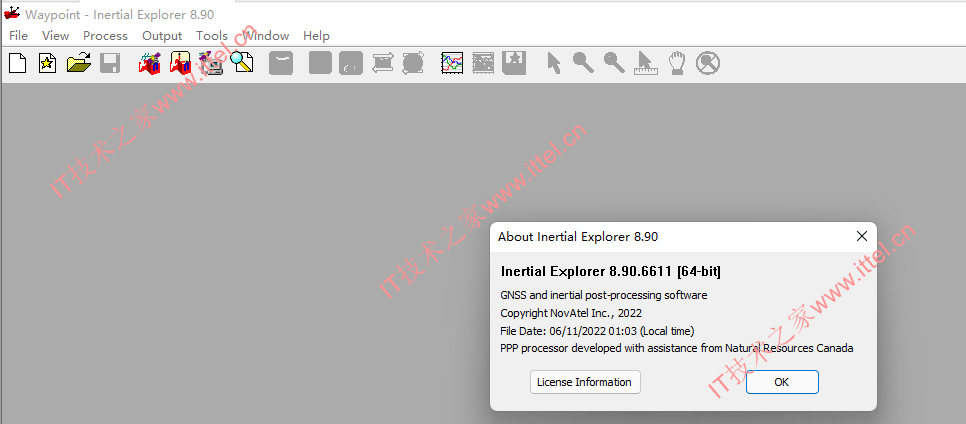
Task: Click the magnifier-over-document view file icon
Action: coord(242,63)
